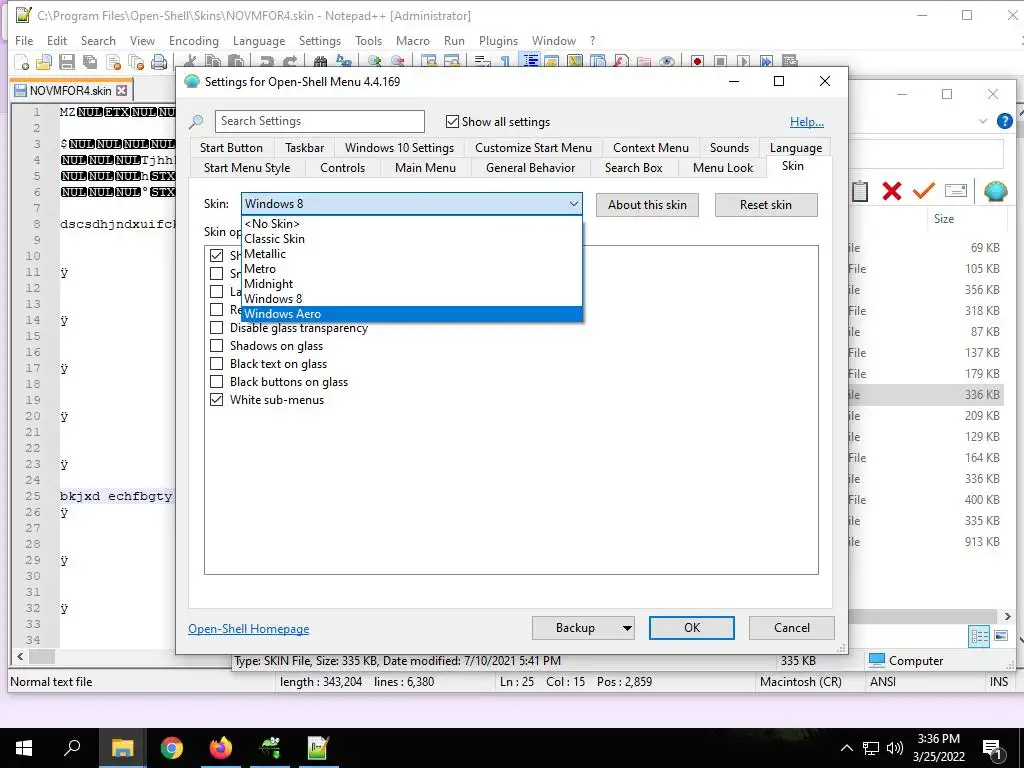Open the Help... link
Screen dimensions: 1024x768
click(807, 122)
